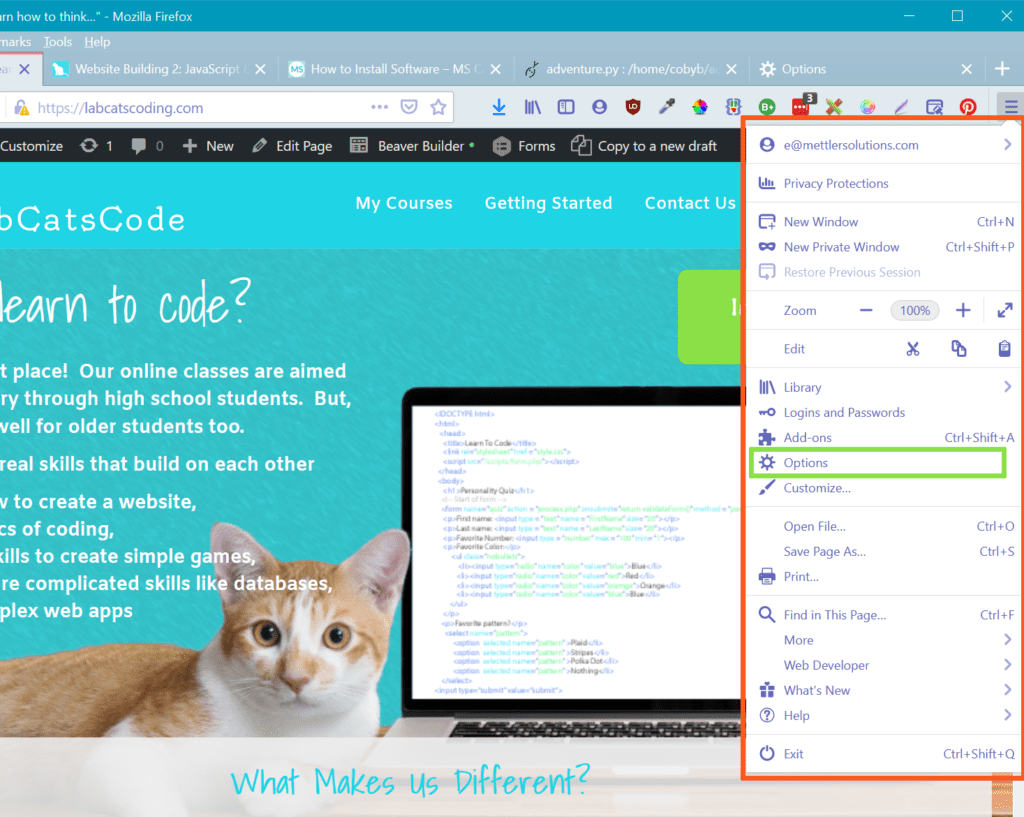Open the Library bookshelf toolbar icon
The height and width of the screenshot is (817, 1024).
pos(532,107)
